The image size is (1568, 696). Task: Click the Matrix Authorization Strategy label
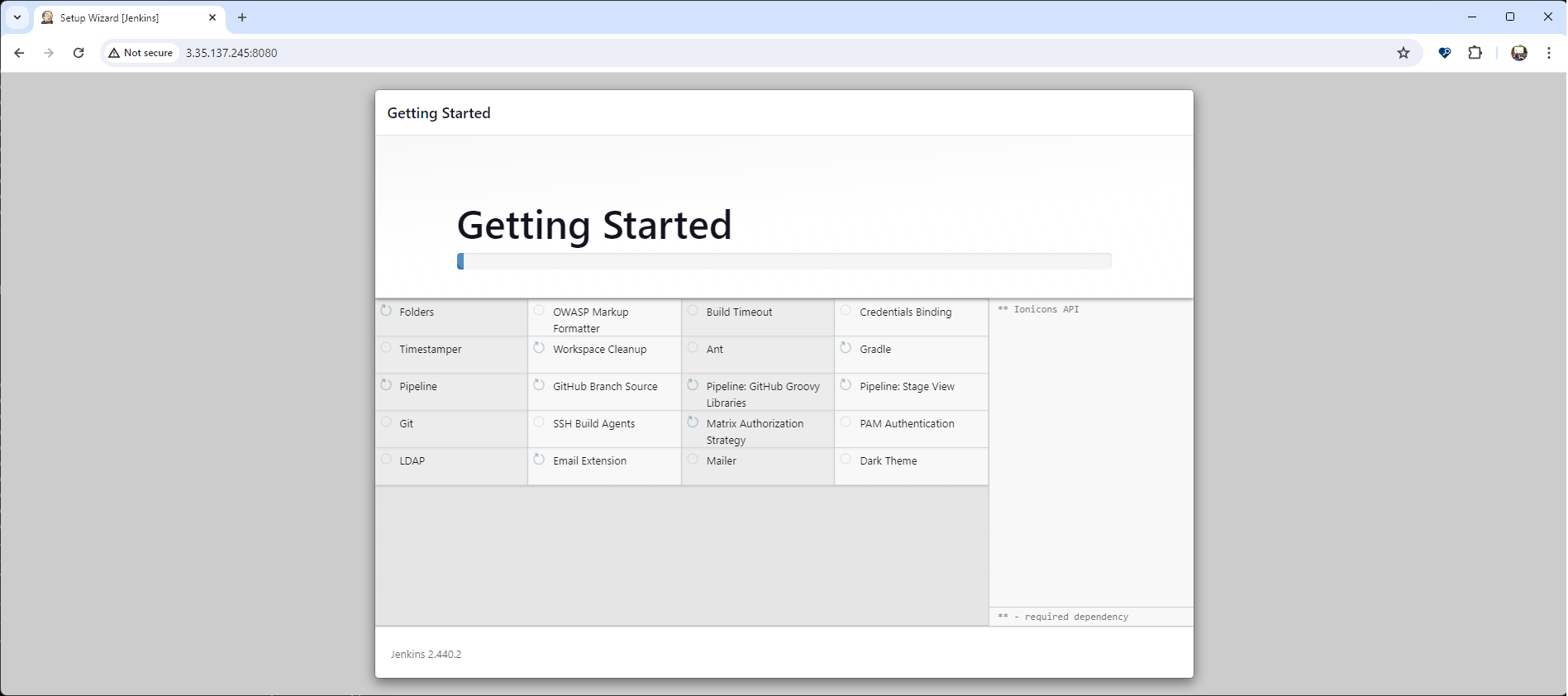[x=755, y=431]
